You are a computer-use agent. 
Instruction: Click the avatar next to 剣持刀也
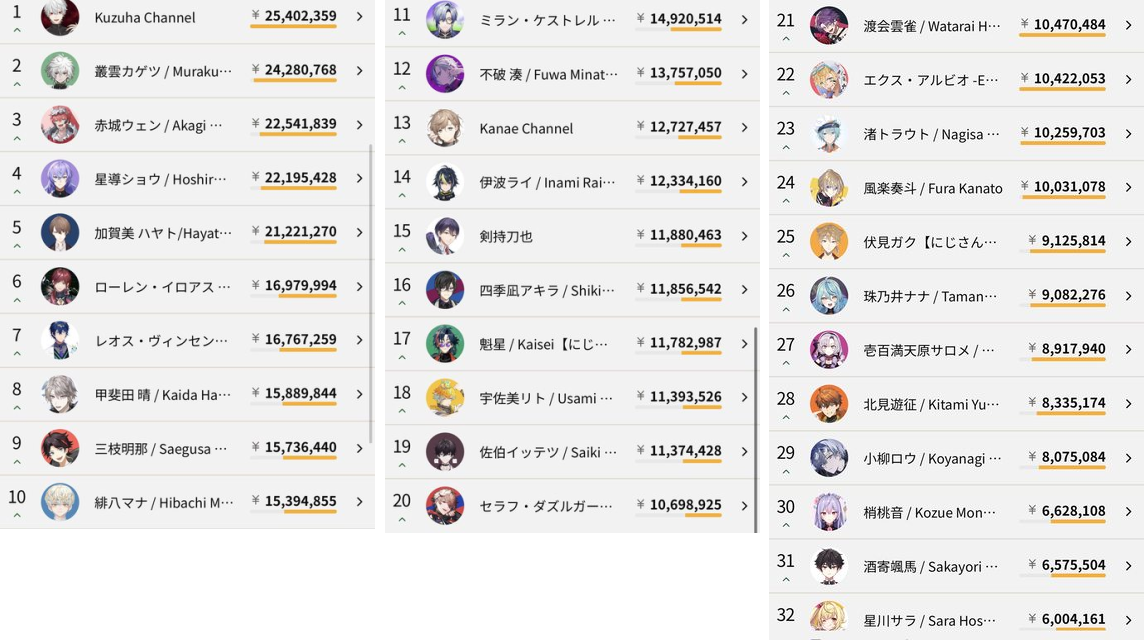click(x=445, y=236)
